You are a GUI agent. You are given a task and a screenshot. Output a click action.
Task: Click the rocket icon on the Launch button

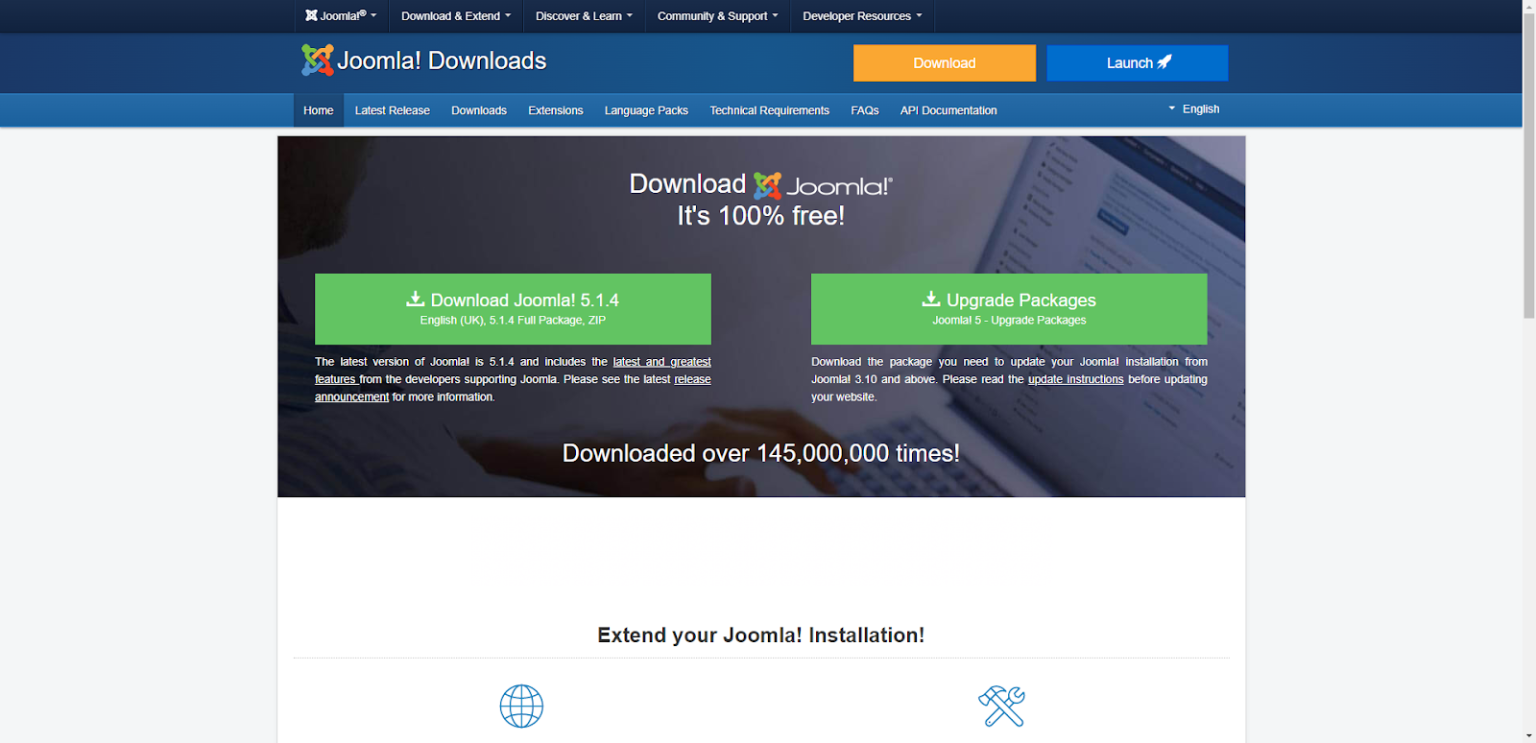tap(1165, 62)
